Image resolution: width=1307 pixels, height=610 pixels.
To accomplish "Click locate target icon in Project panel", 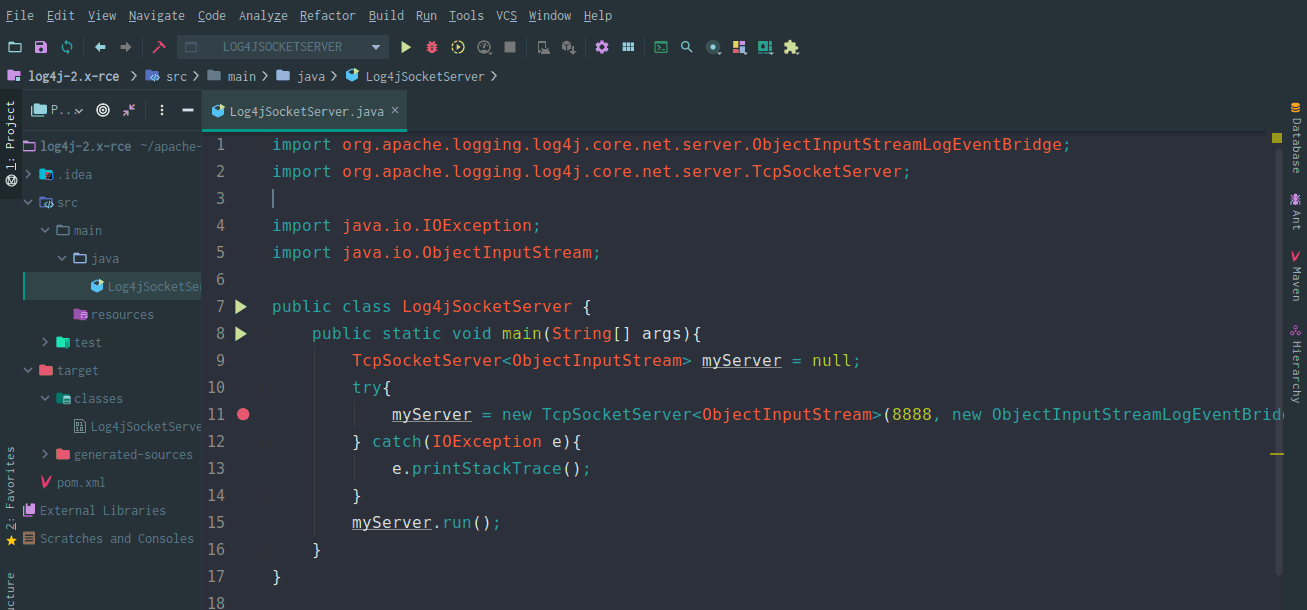I will pos(103,110).
